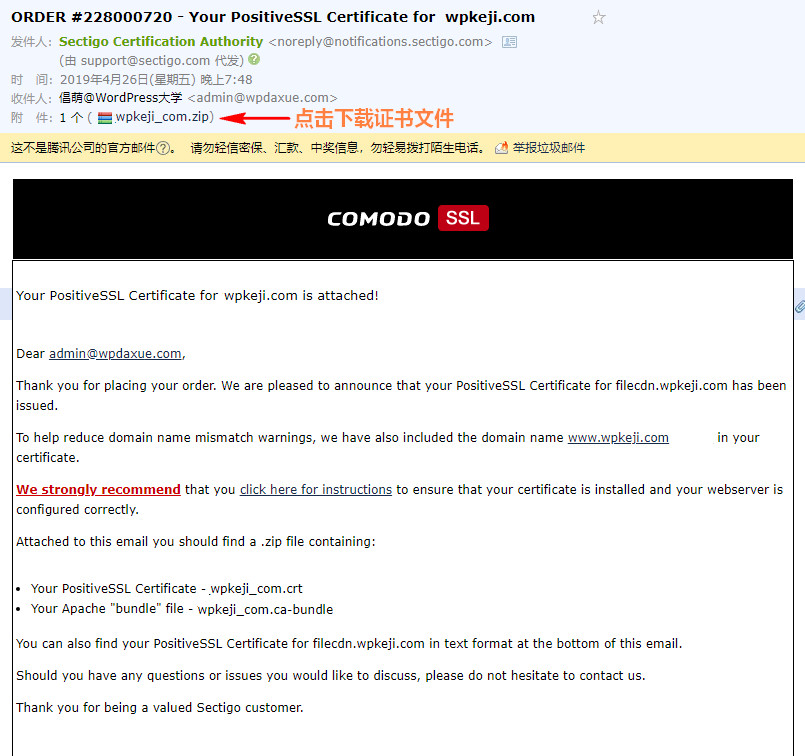Click sender name Sectigo Certification Authority
The height and width of the screenshot is (756, 805).
point(161,42)
